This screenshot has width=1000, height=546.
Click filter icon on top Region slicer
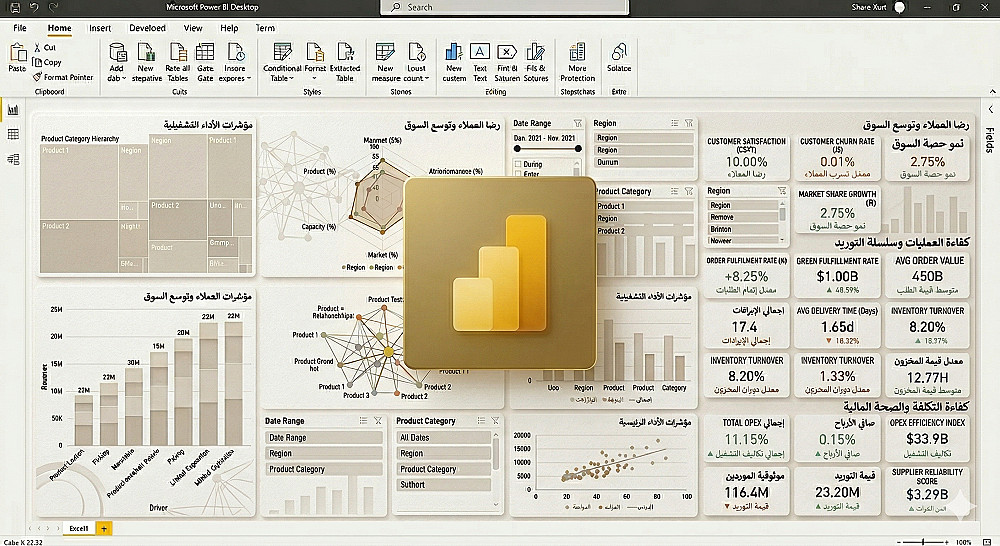click(689, 123)
